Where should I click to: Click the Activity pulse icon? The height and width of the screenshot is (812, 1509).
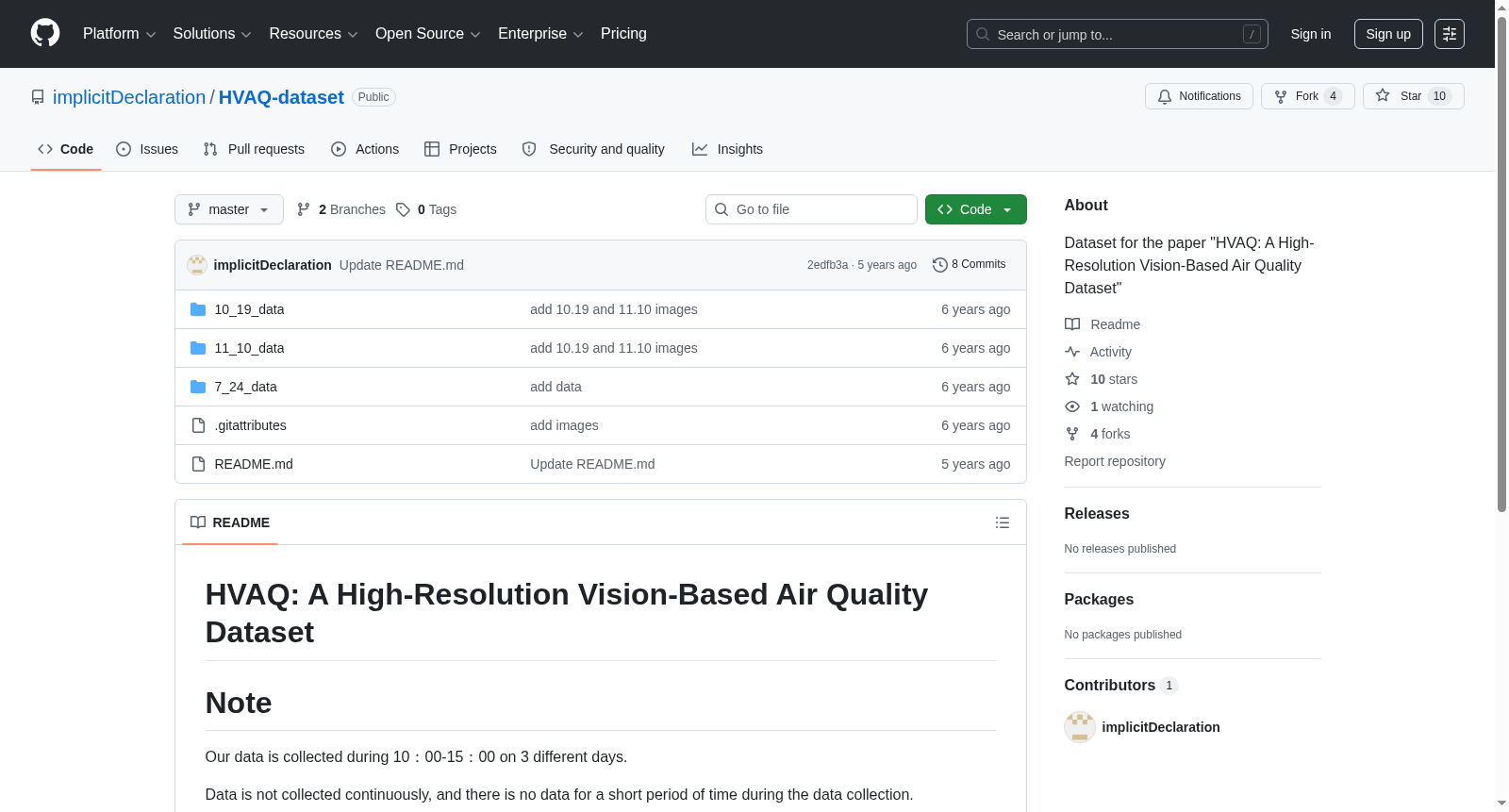[1072, 352]
